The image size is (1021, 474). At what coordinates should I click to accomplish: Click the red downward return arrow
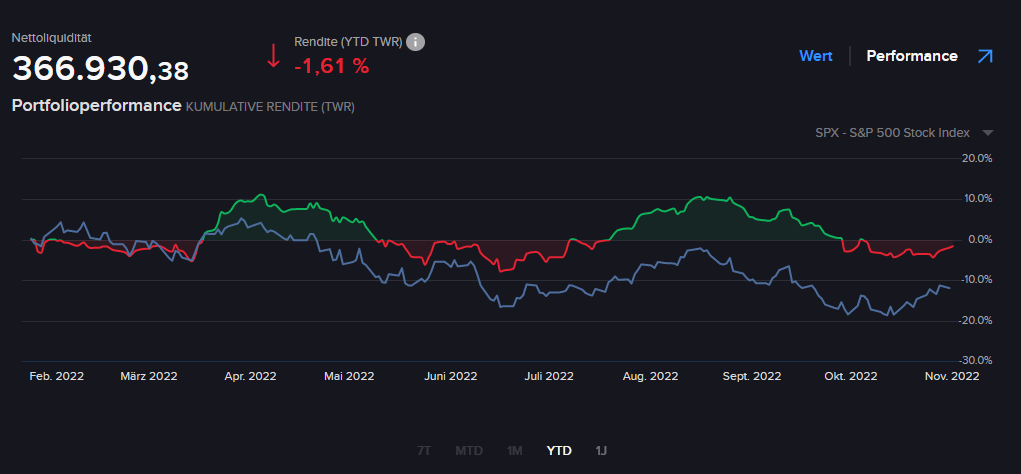tap(273, 56)
